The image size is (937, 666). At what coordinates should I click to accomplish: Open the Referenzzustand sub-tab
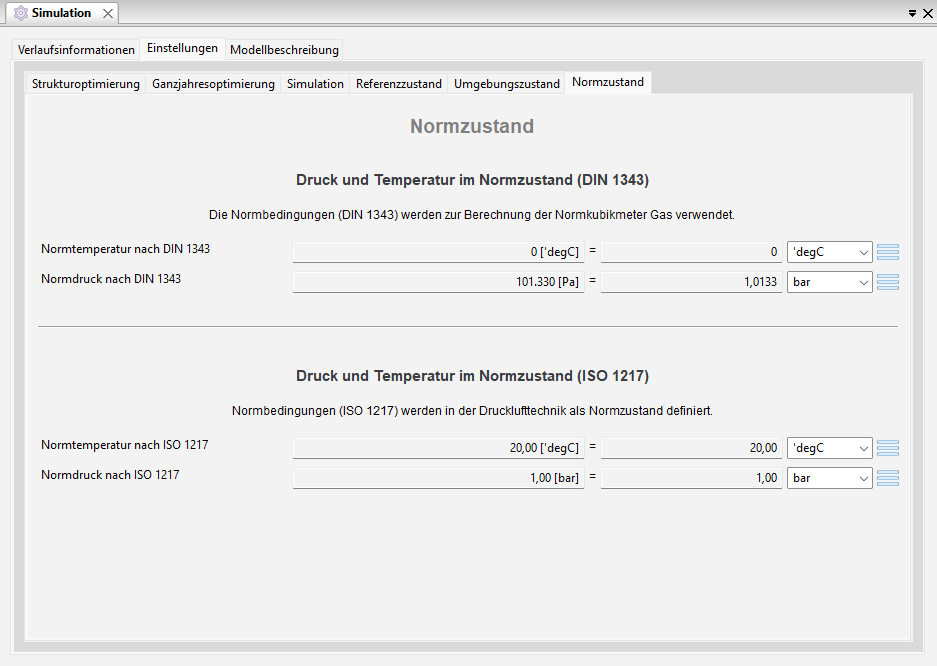click(398, 84)
